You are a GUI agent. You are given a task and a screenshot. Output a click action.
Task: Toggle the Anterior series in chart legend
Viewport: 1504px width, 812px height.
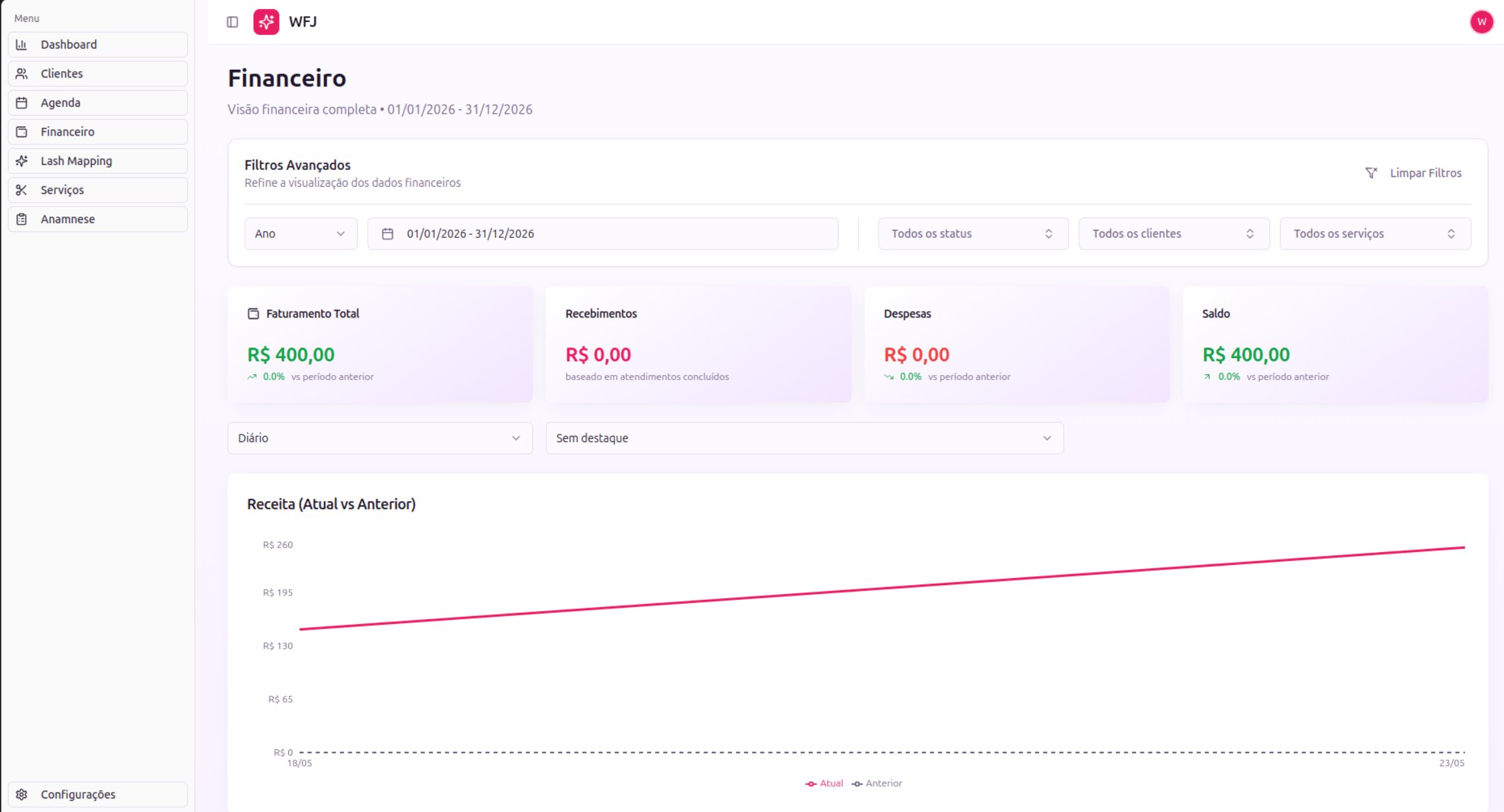[877, 784]
